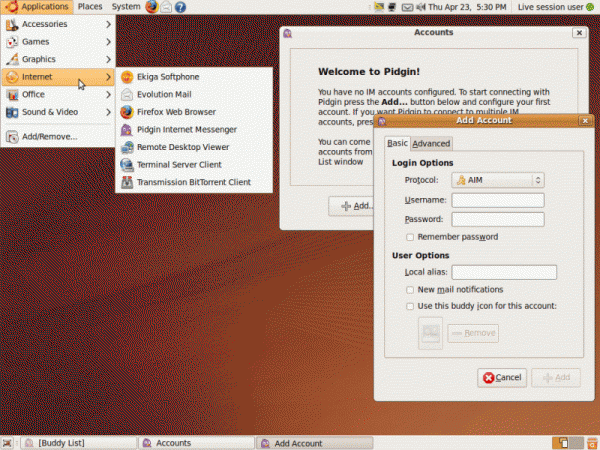Click the buddy icon image thumbnail
The image size is (600, 450).
(x=430, y=333)
